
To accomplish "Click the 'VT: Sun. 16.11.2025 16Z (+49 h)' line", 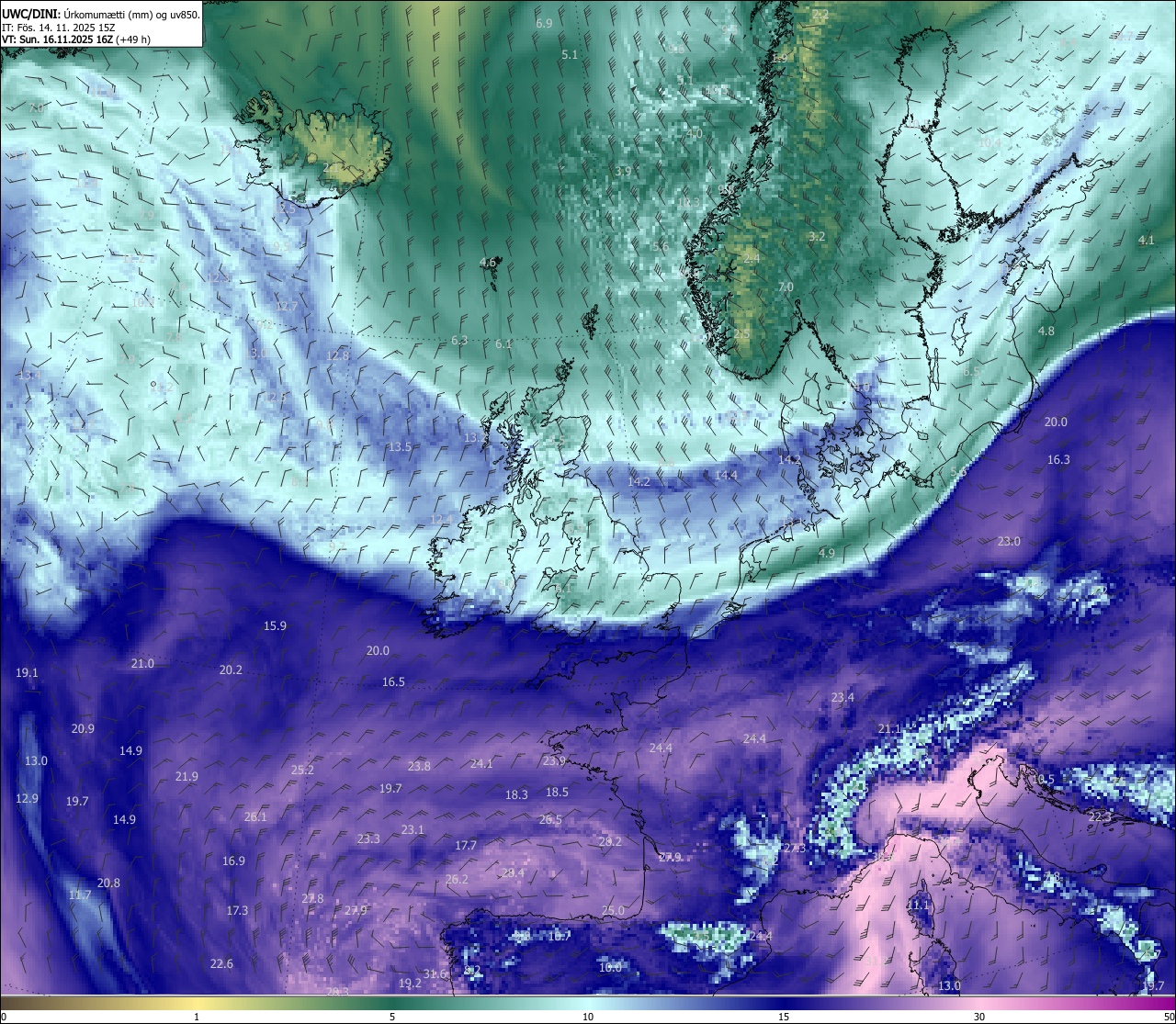I will (x=76, y=39).
